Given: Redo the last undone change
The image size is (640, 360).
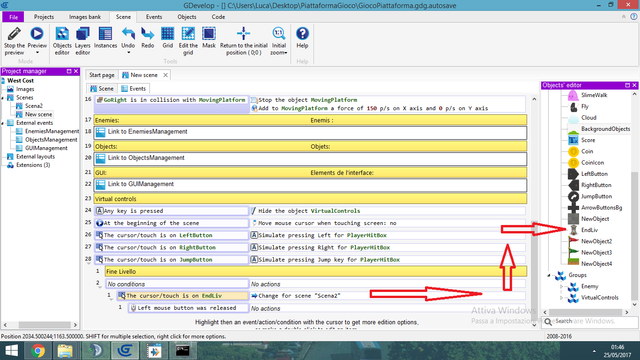Looking at the screenshot, I should pos(147,38).
